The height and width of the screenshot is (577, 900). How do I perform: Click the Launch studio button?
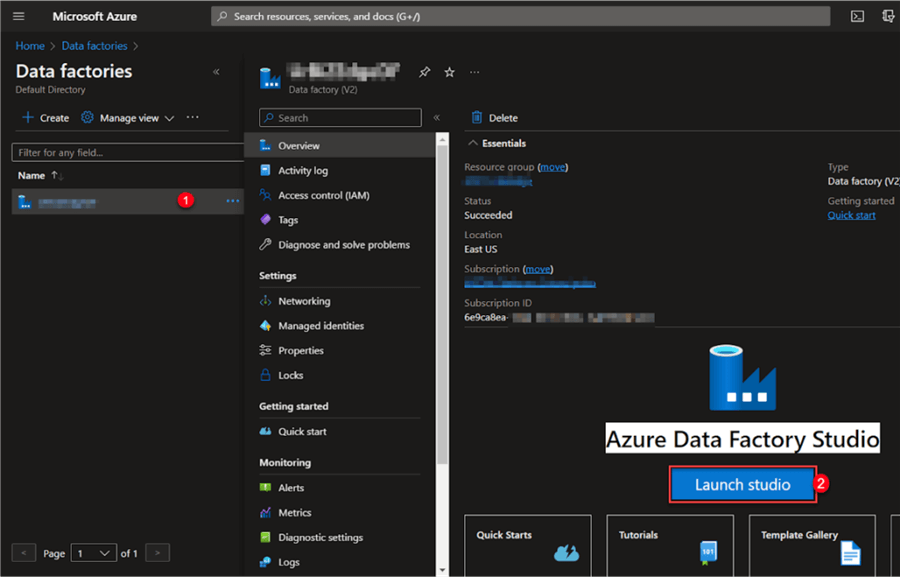[x=742, y=485]
